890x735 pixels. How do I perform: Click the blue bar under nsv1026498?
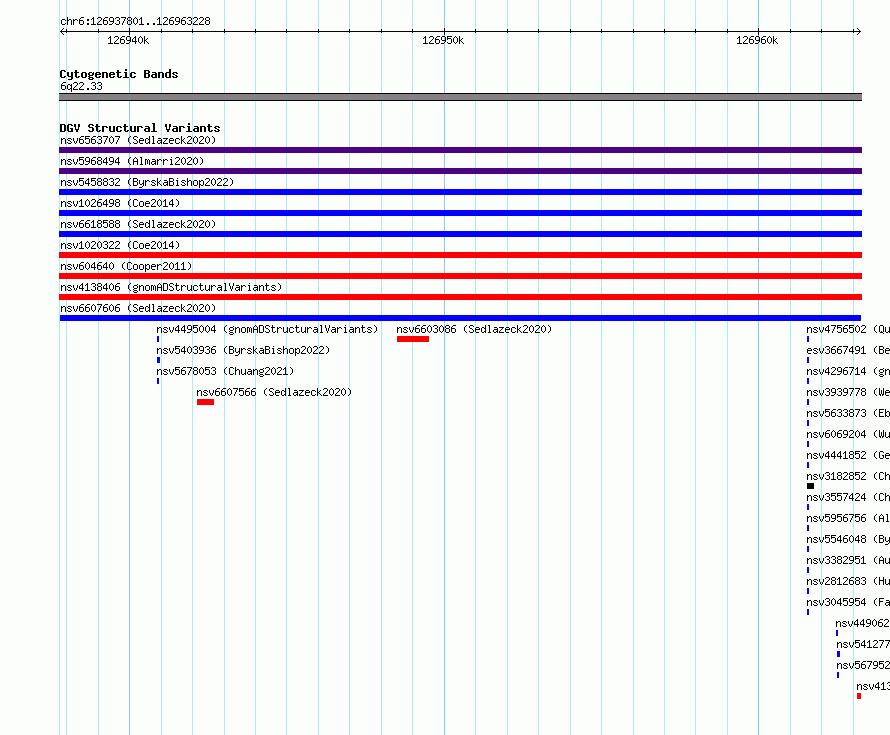click(460, 213)
